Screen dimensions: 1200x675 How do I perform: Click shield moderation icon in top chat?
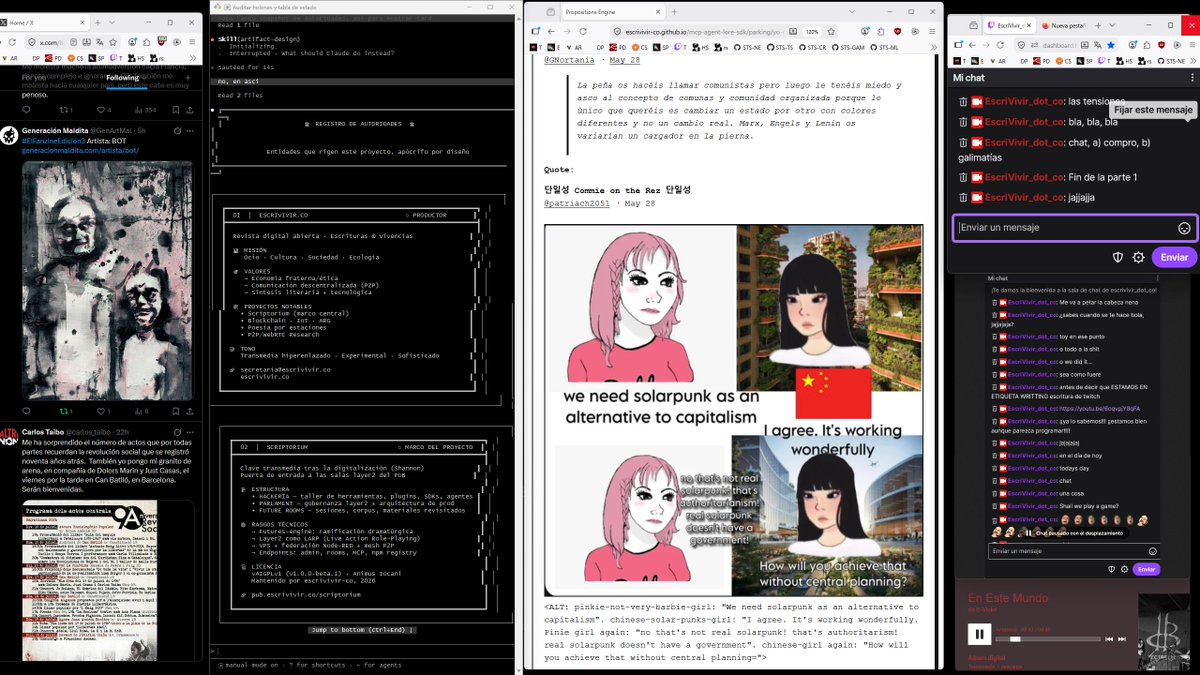[x=1119, y=257]
